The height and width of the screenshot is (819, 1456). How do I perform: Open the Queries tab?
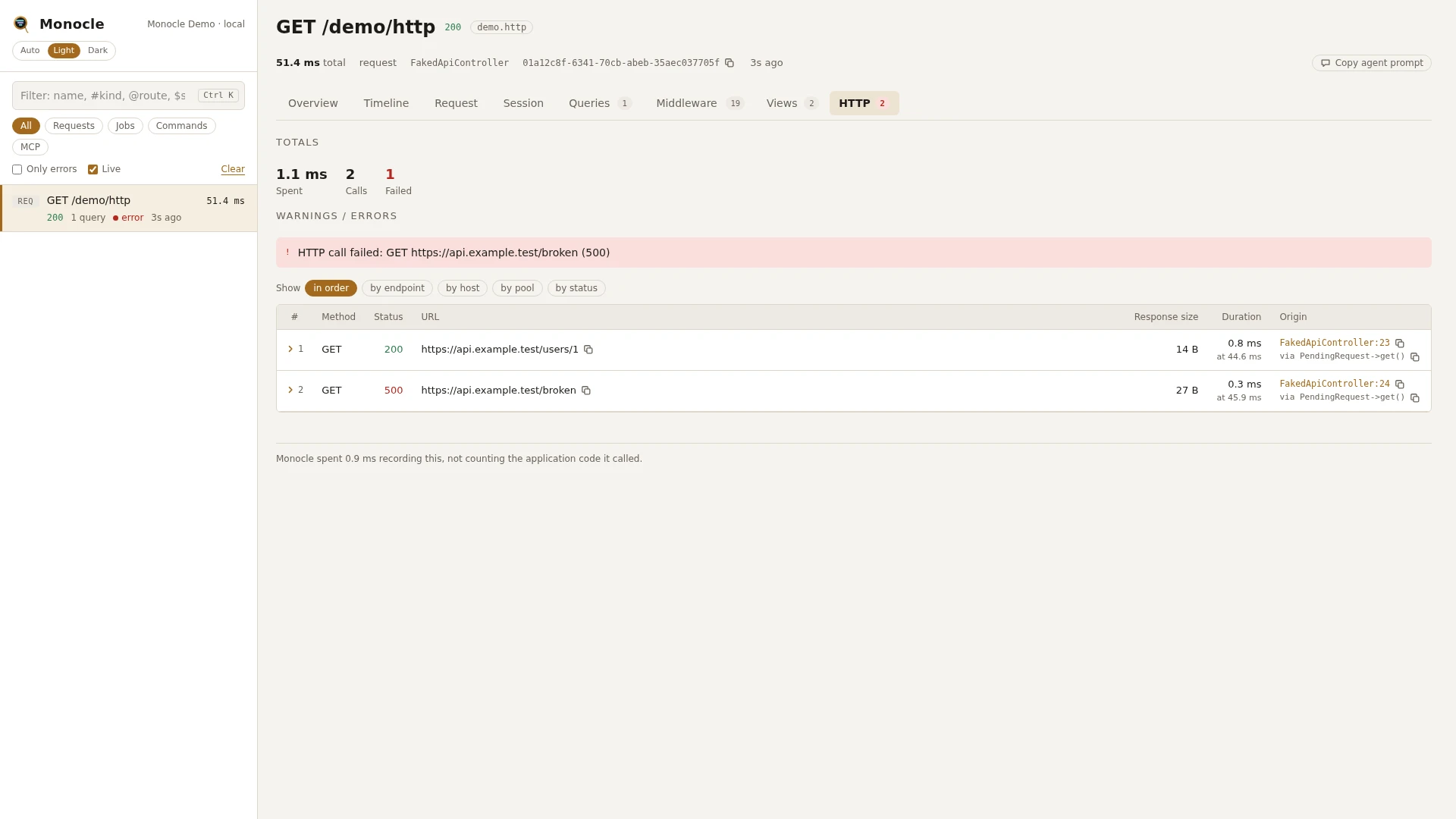coord(600,103)
